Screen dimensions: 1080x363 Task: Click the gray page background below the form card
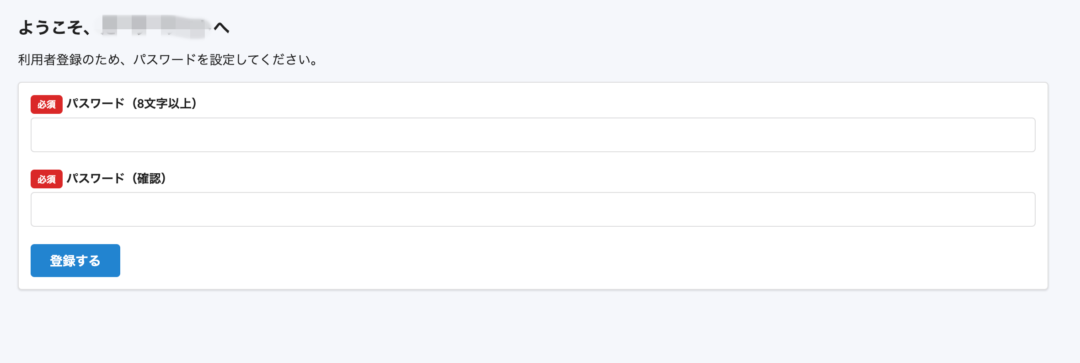540,327
